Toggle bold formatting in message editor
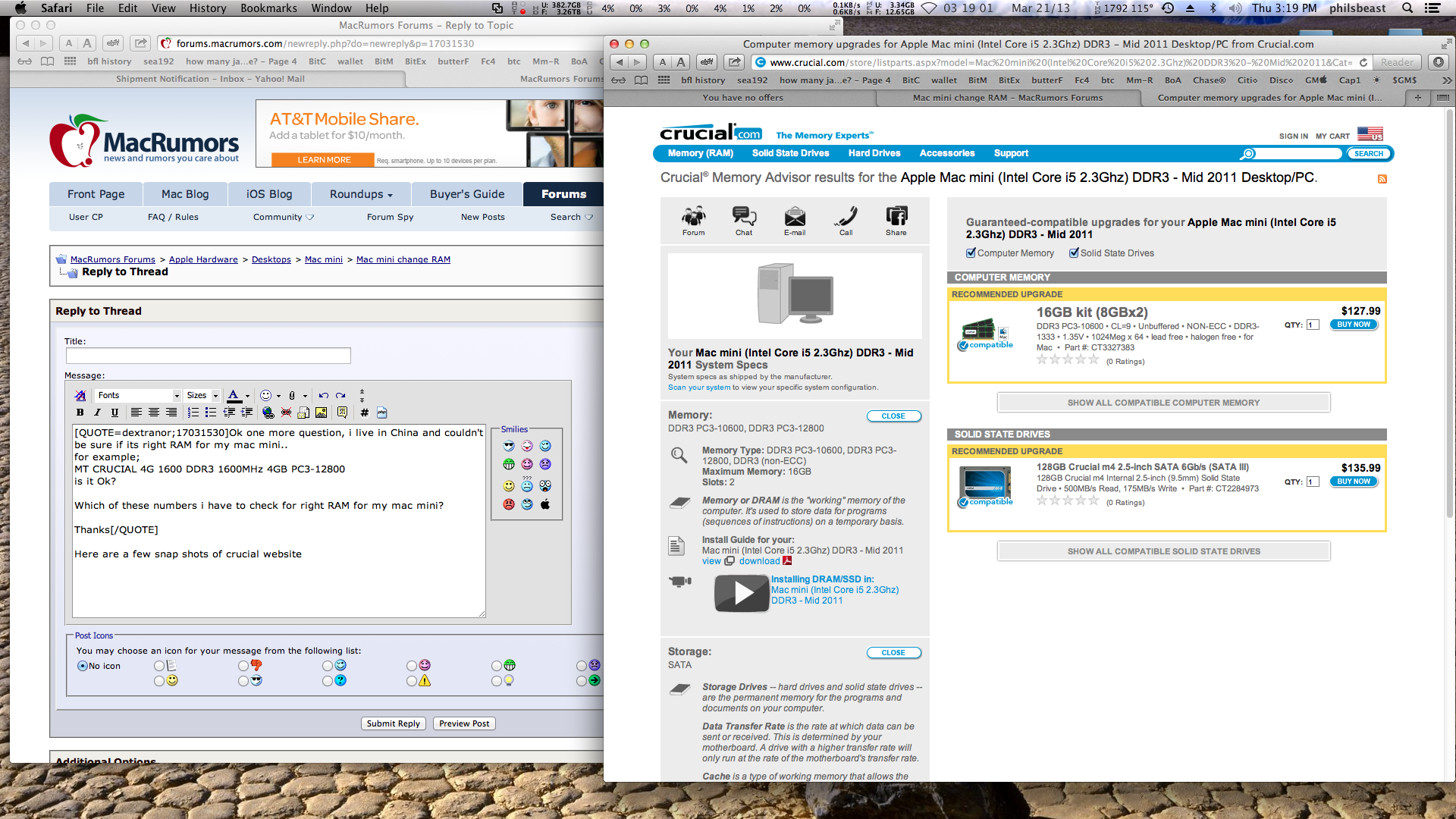1456x819 pixels. 80,413
